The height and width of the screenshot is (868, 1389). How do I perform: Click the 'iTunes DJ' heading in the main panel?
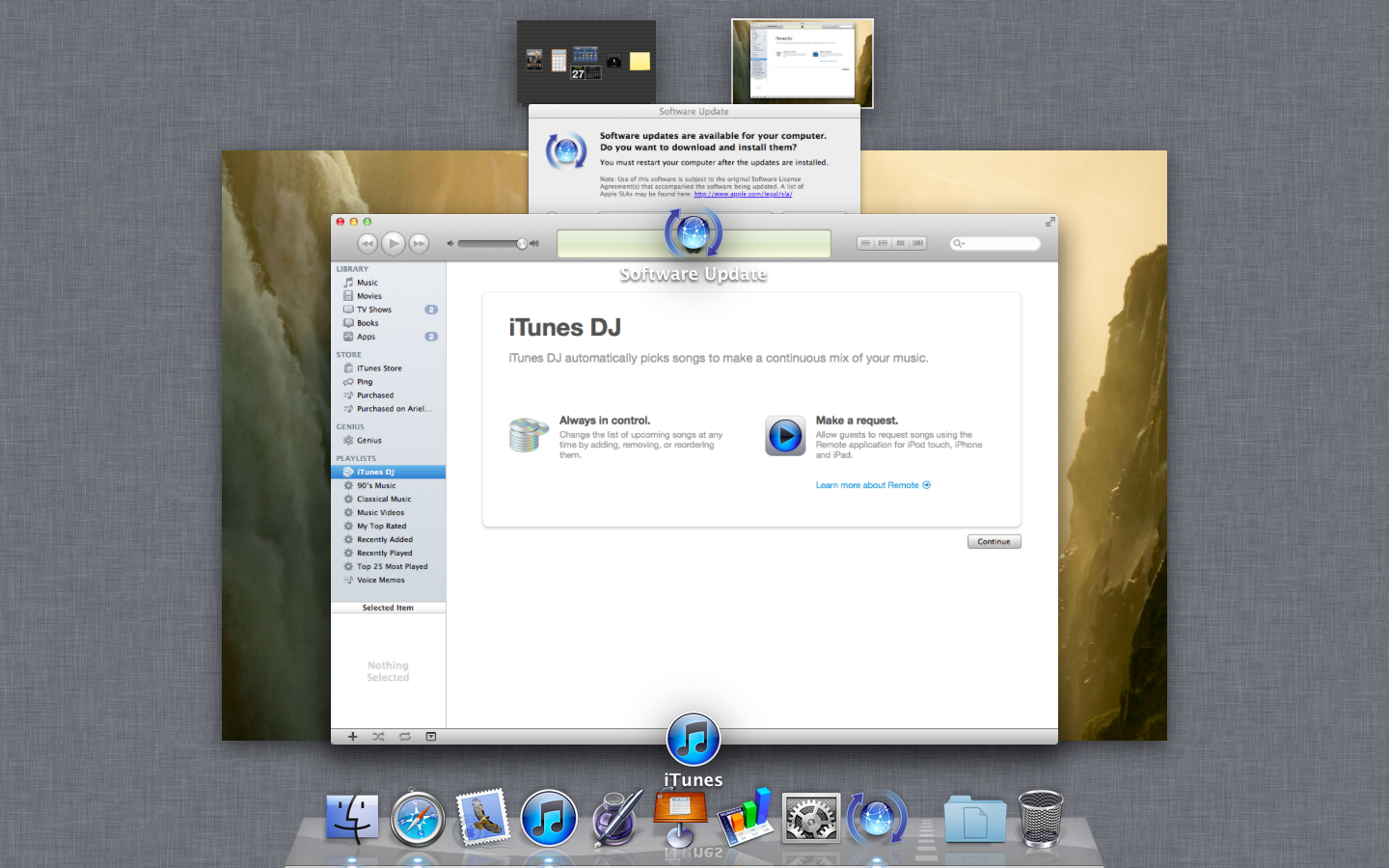pyautogui.click(x=564, y=328)
